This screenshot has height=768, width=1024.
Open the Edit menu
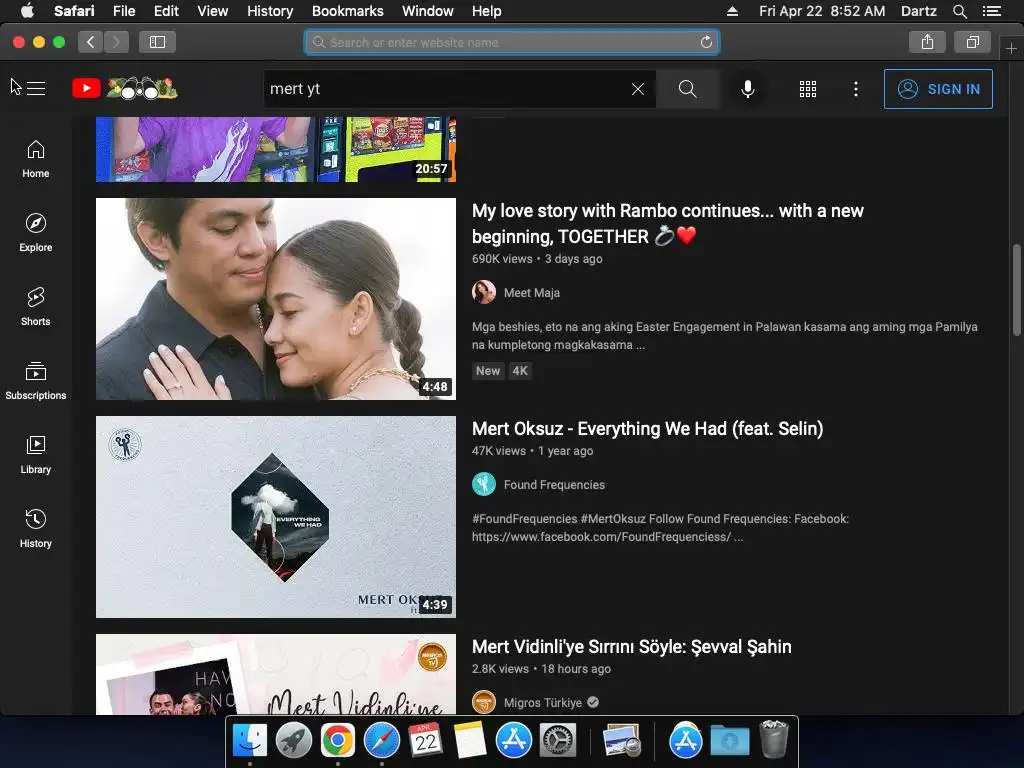166,11
